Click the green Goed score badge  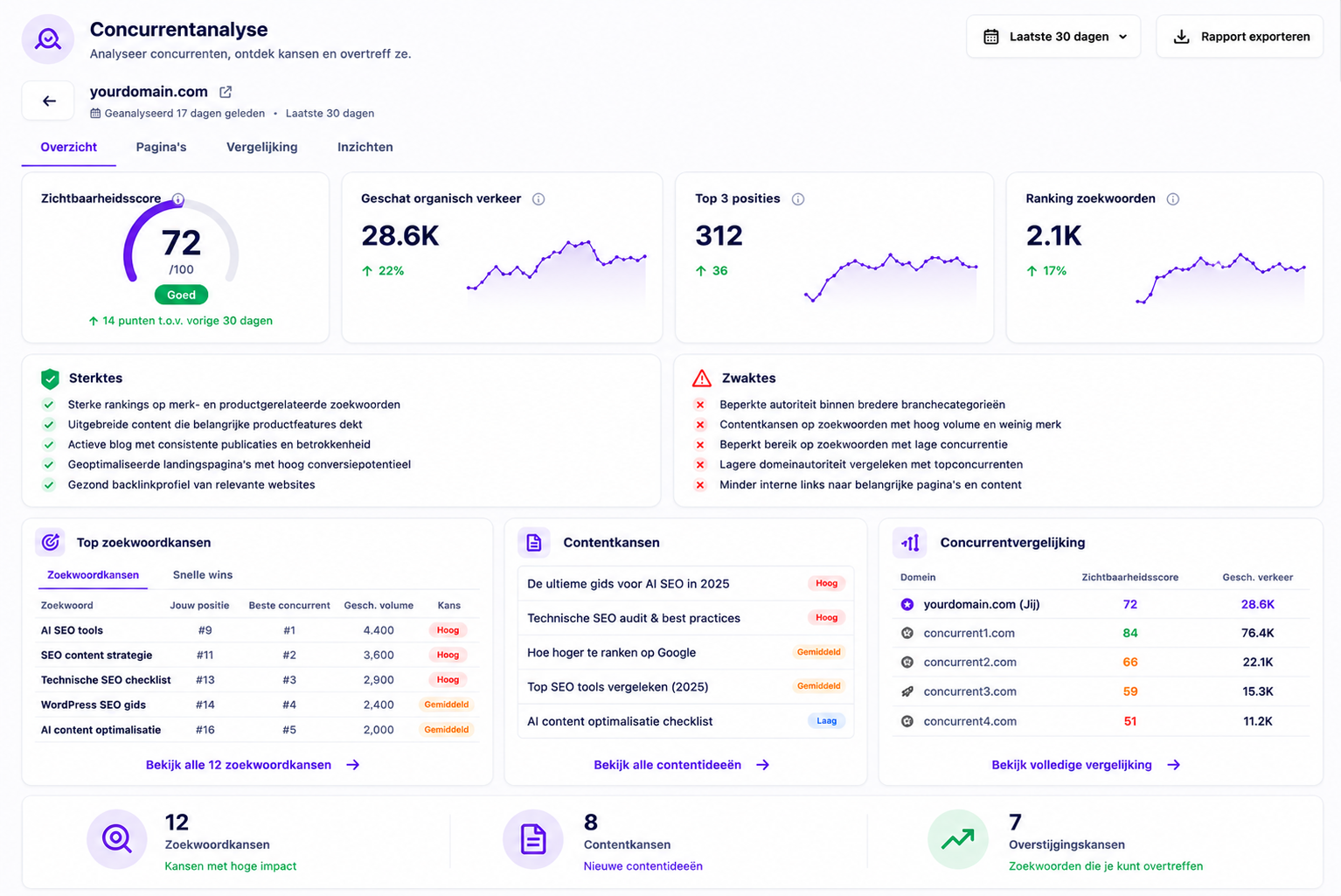181,295
